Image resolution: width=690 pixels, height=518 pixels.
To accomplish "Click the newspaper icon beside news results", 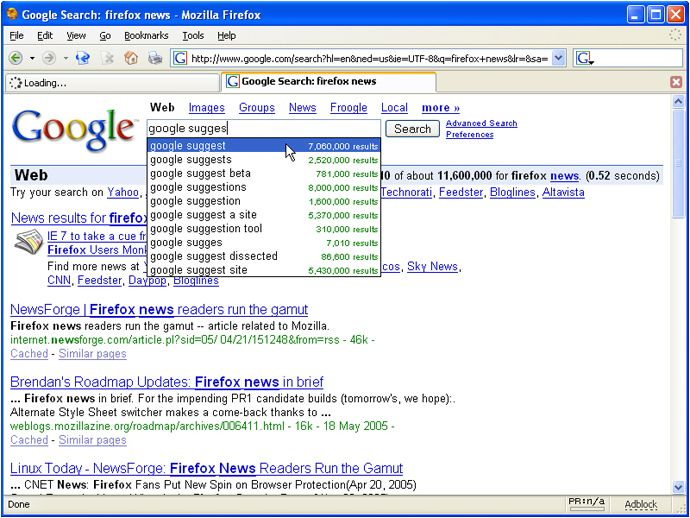I will 29,242.
